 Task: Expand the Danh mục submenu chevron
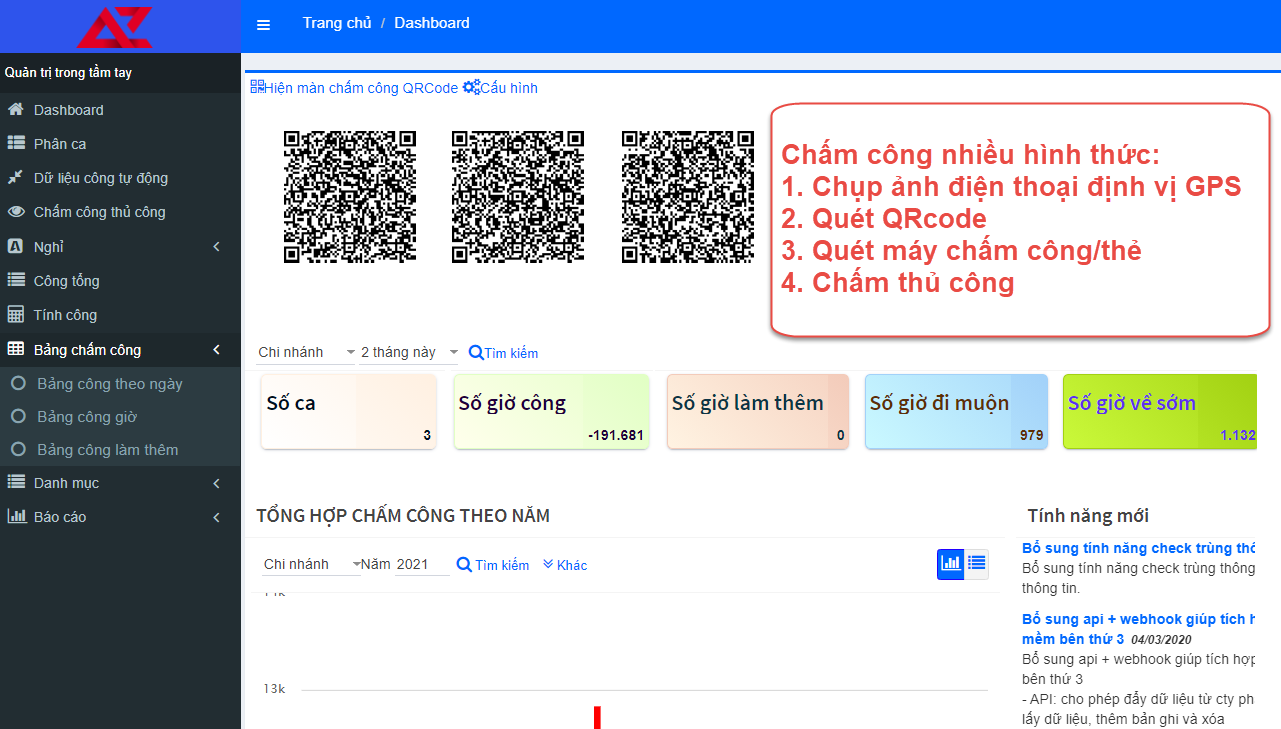pos(217,483)
